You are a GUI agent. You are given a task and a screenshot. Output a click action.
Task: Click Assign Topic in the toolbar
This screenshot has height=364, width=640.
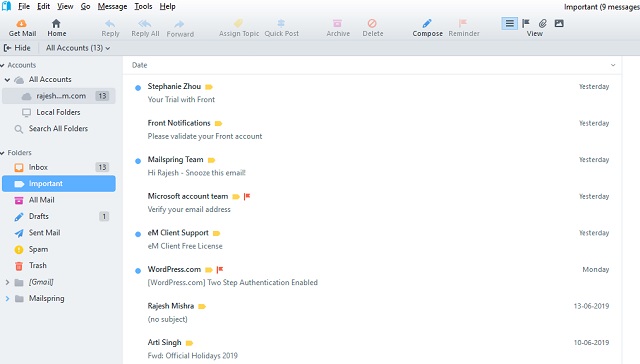[x=239, y=28]
